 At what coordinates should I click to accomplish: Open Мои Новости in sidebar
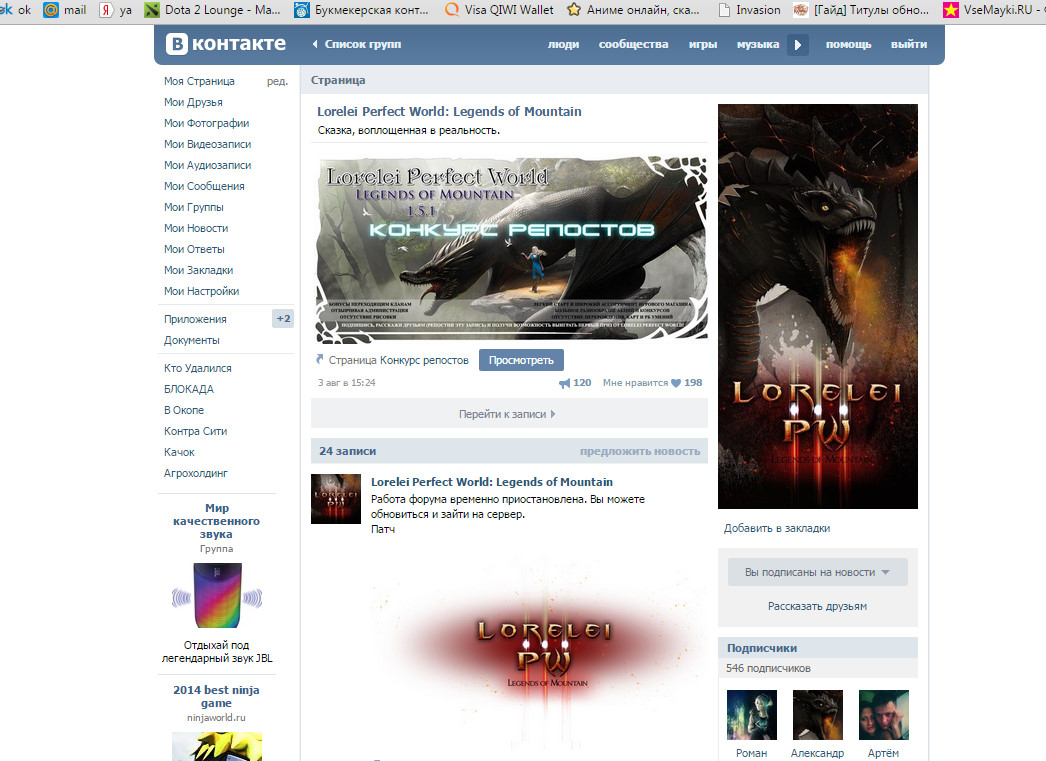click(x=196, y=228)
